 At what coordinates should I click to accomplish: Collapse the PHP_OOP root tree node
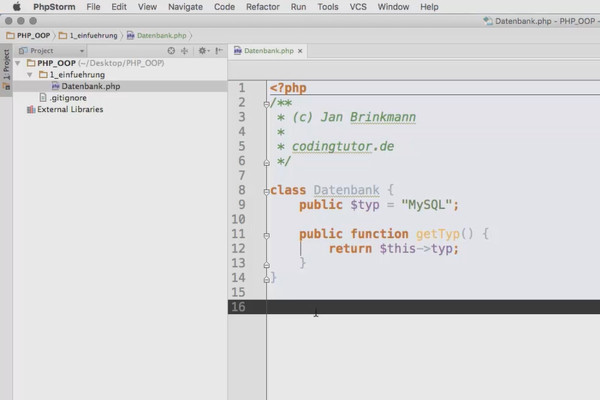tap(18, 63)
